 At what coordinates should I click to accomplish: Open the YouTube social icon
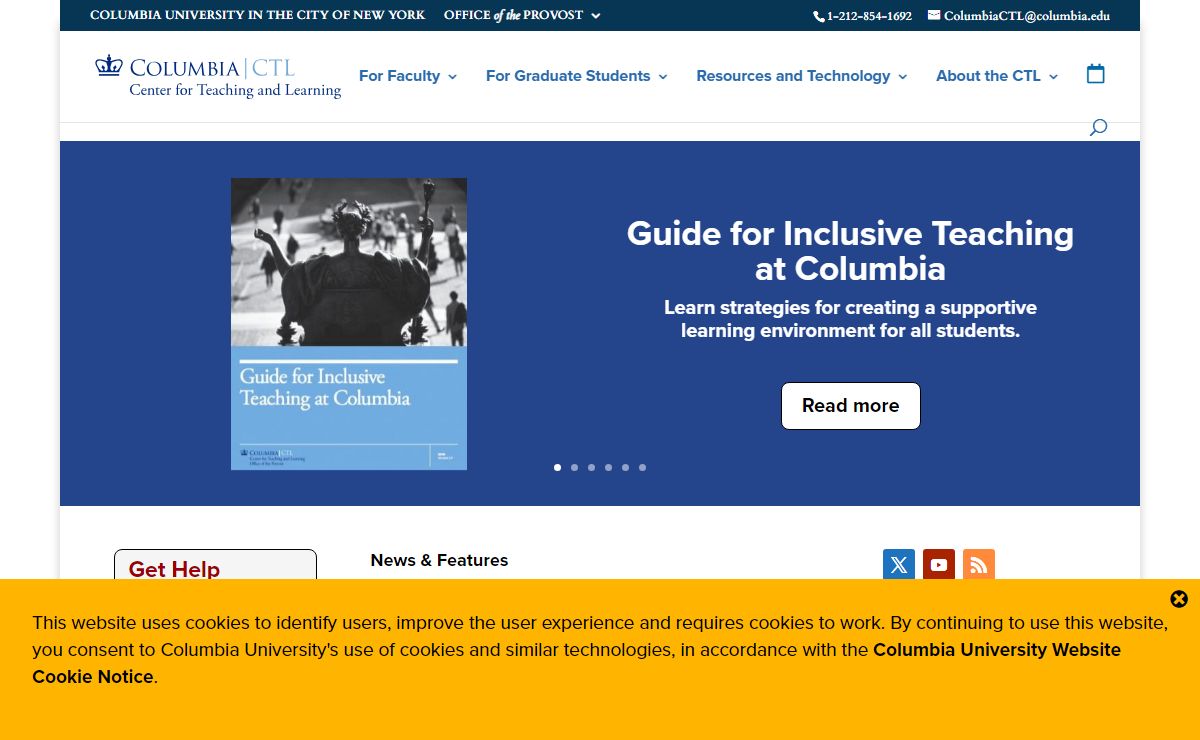coord(939,565)
